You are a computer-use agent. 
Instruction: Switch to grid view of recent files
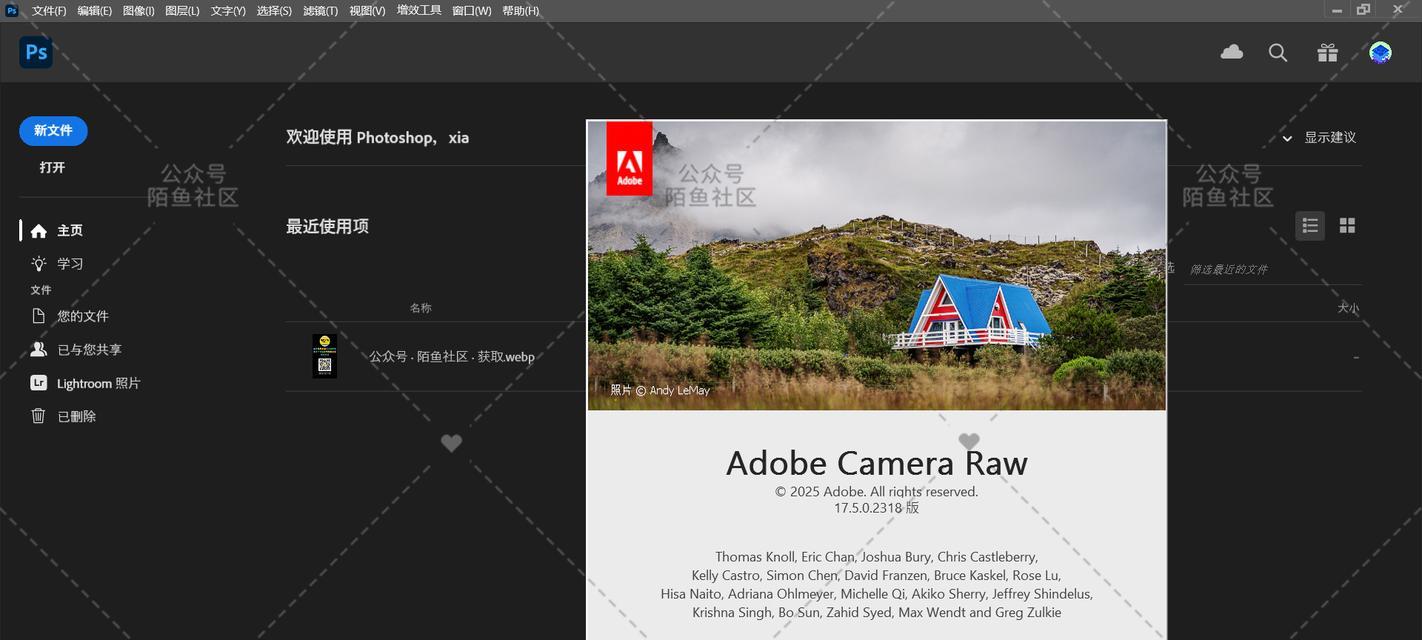tap(1347, 226)
